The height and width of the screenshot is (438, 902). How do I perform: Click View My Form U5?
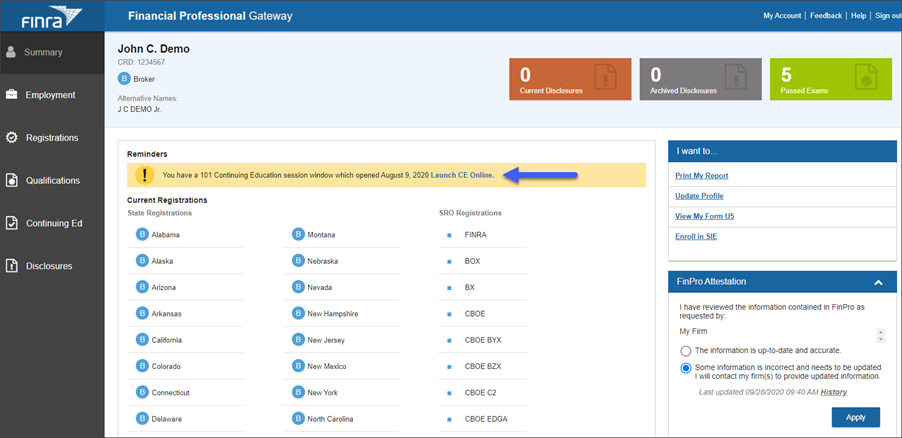pyautogui.click(x=704, y=216)
